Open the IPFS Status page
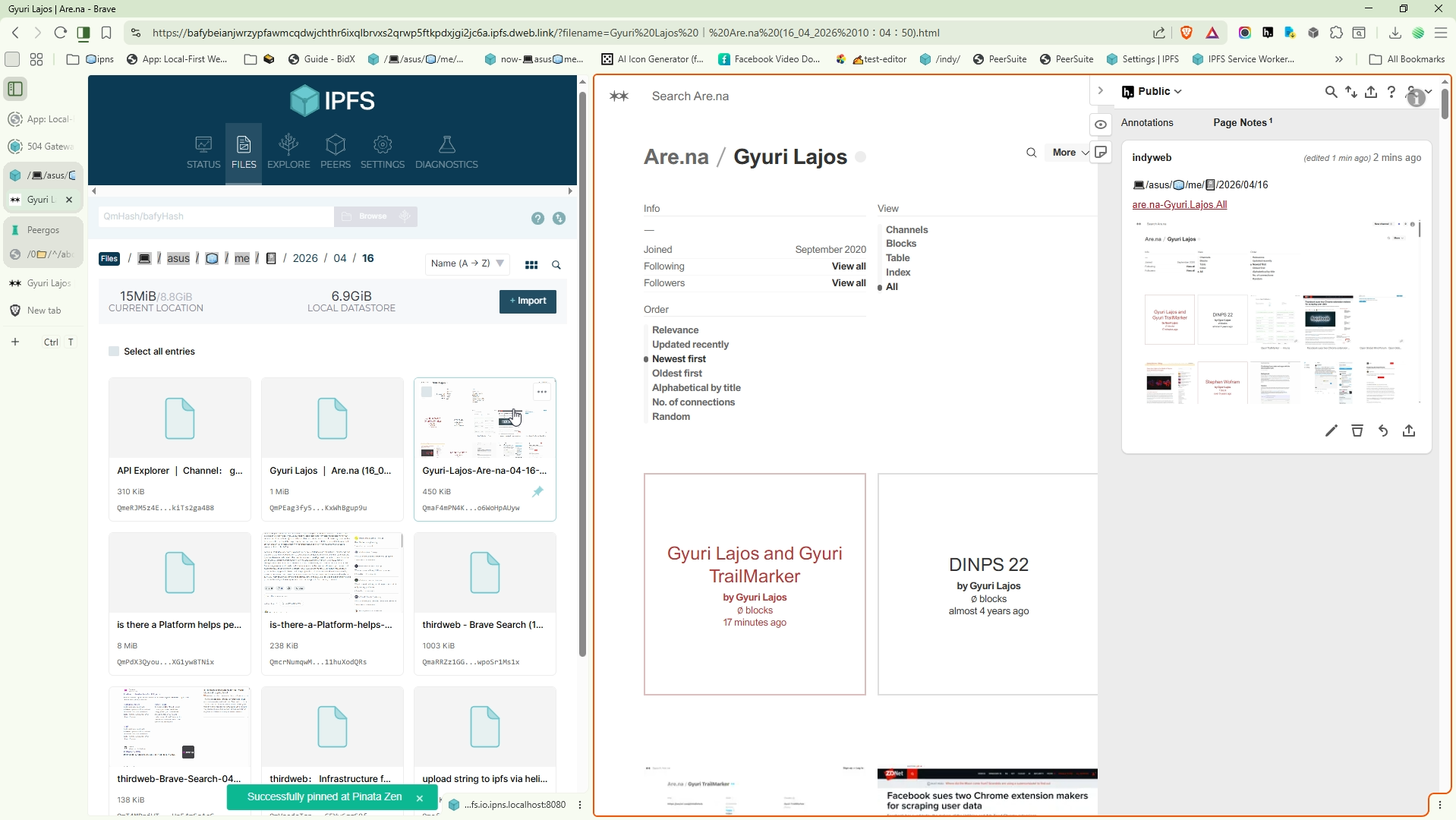Viewport: 1456px width, 820px height. pyautogui.click(x=203, y=152)
